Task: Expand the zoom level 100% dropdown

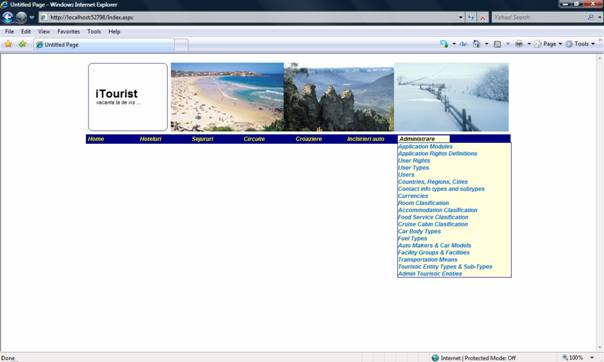Action: (x=592, y=358)
